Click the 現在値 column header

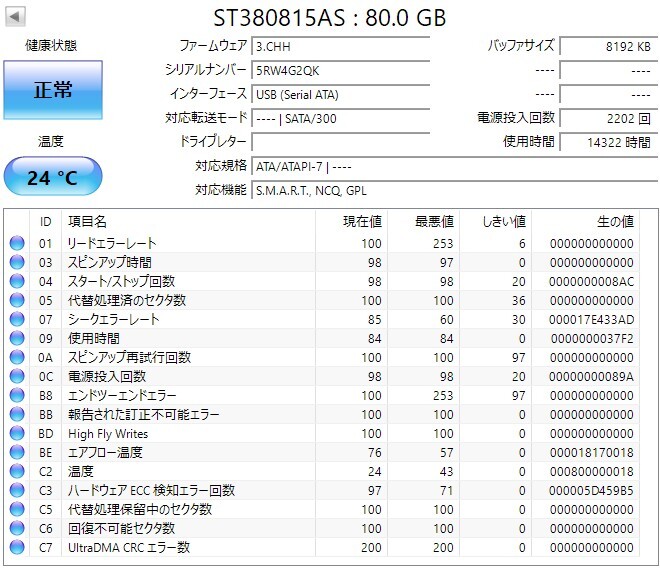(x=351, y=221)
